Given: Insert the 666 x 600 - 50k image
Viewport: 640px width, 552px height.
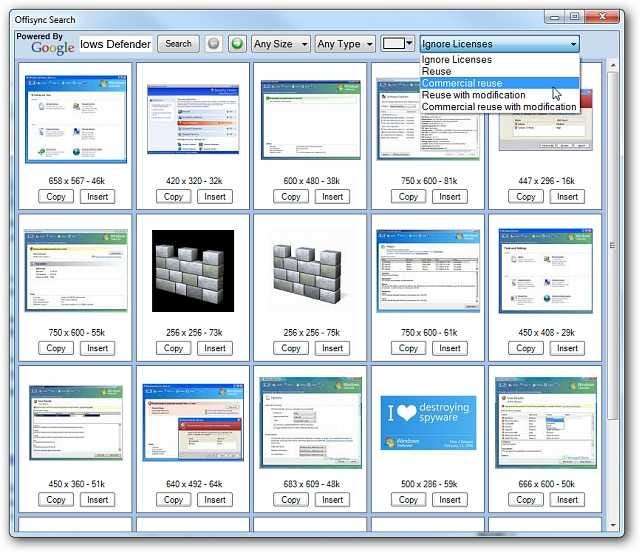Looking at the screenshot, I should coord(567,500).
